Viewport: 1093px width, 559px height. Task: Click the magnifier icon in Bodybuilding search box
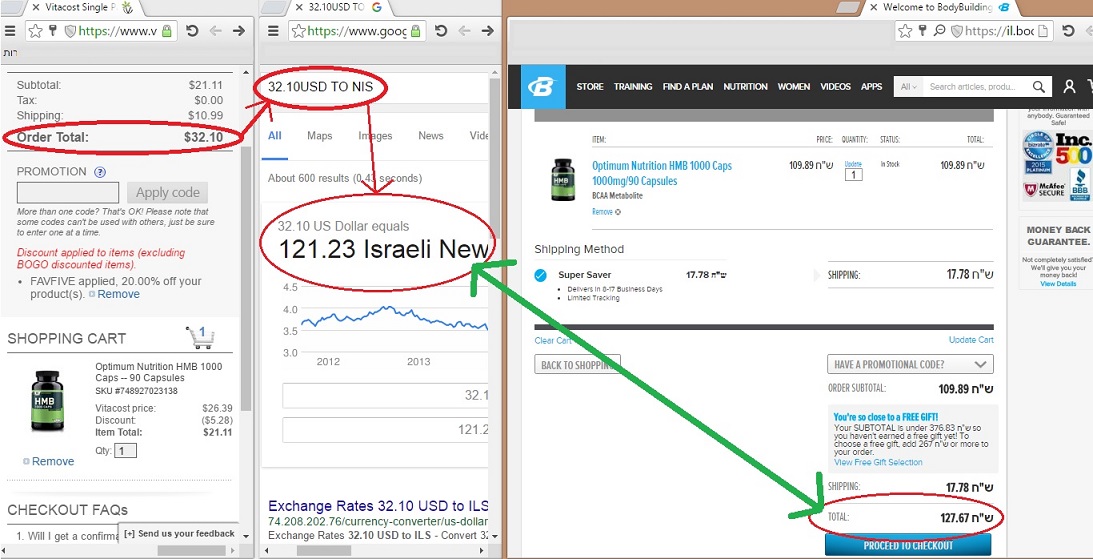point(1040,87)
